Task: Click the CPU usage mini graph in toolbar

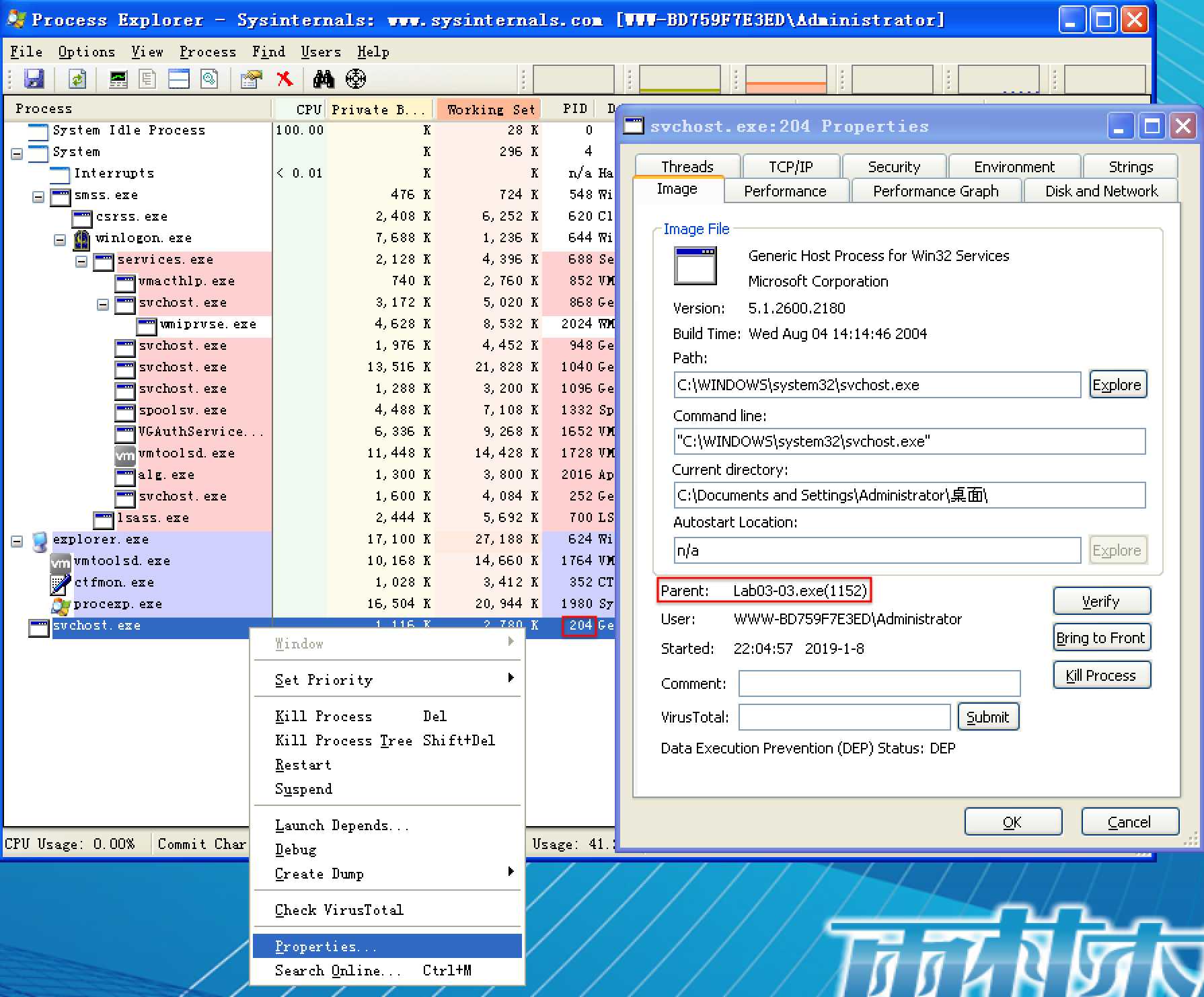Action: (574, 79)
